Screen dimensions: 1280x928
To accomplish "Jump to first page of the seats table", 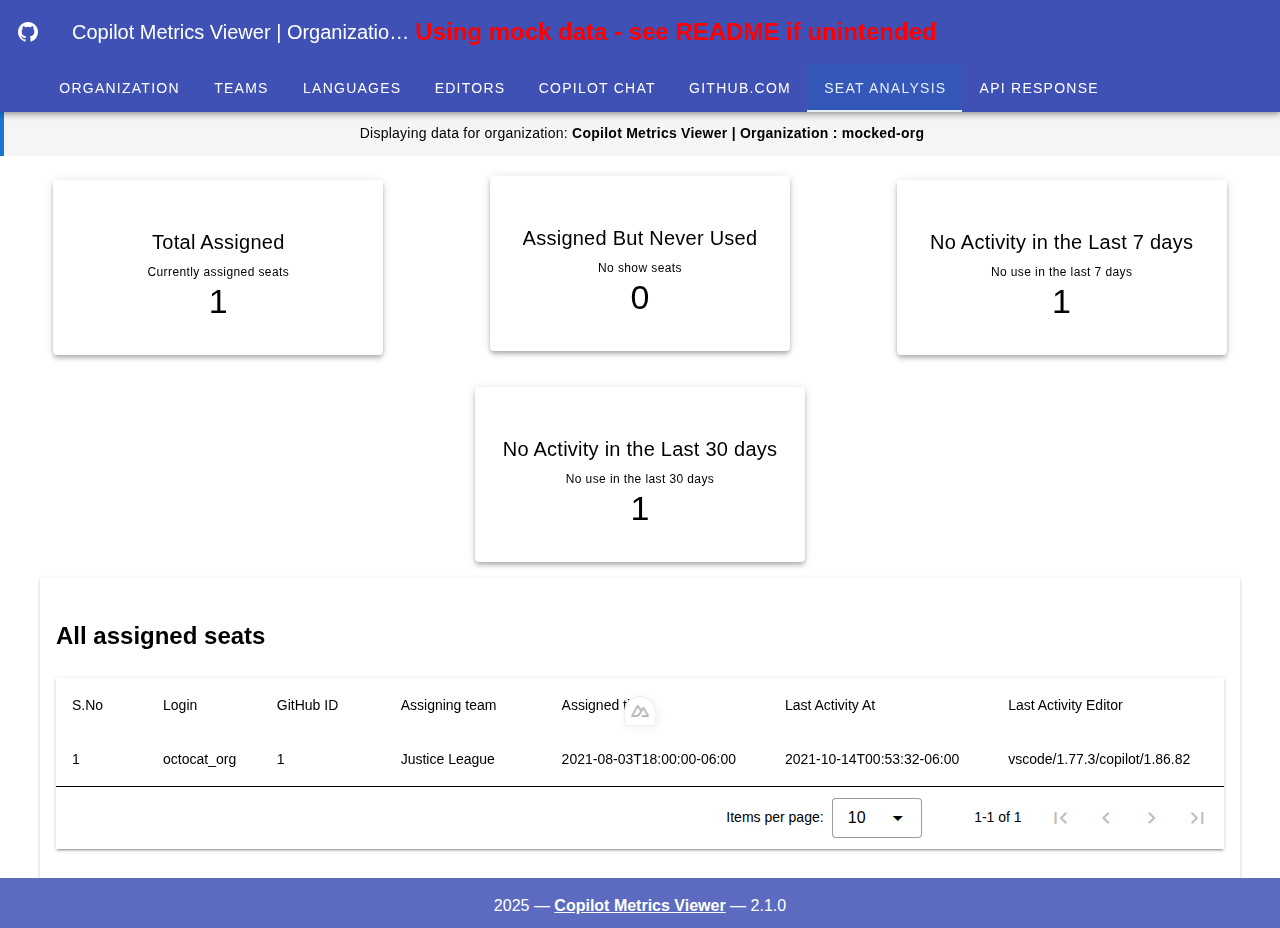I will 1058,817.
